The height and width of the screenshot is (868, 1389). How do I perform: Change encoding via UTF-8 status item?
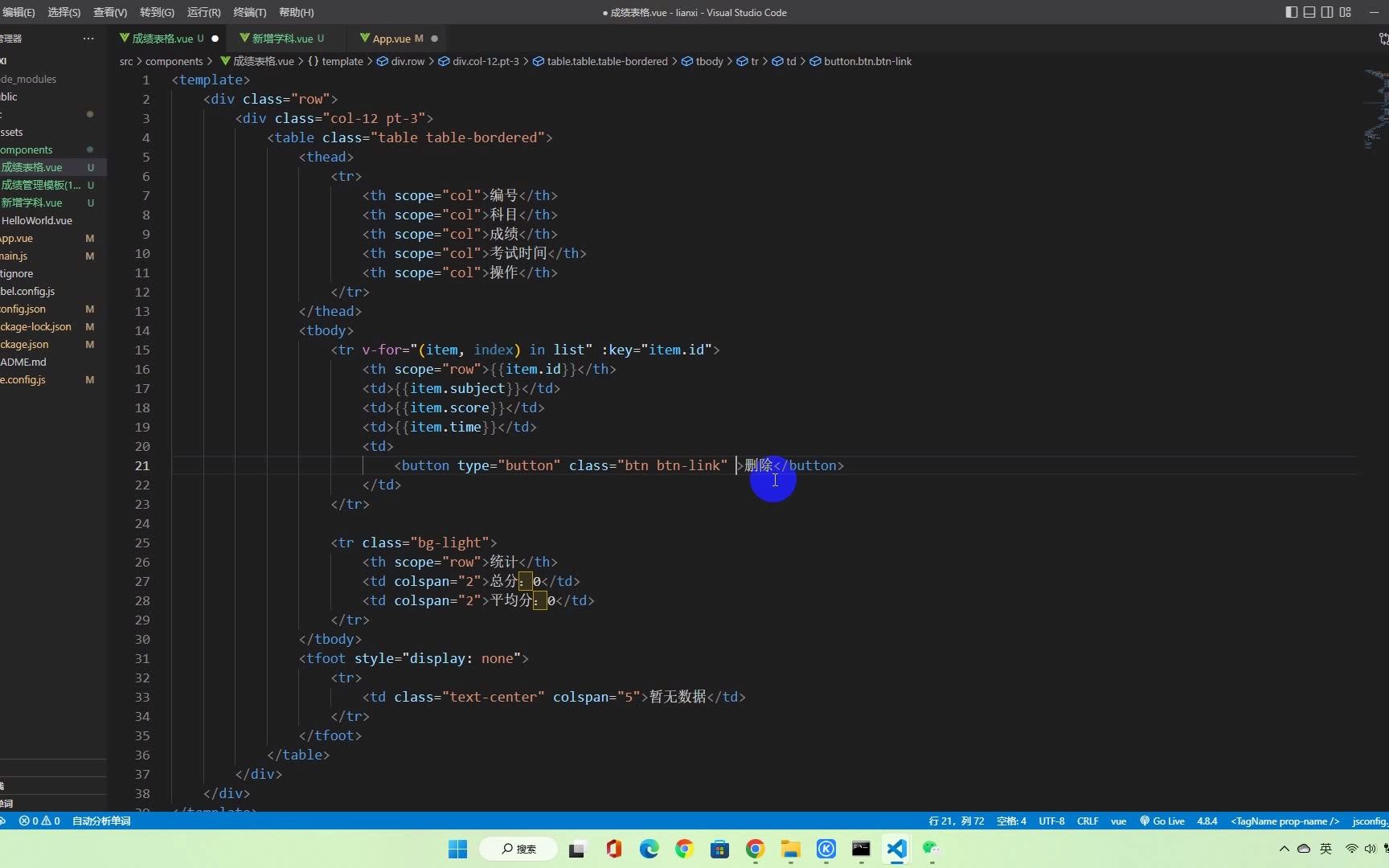pos(1051,821)
